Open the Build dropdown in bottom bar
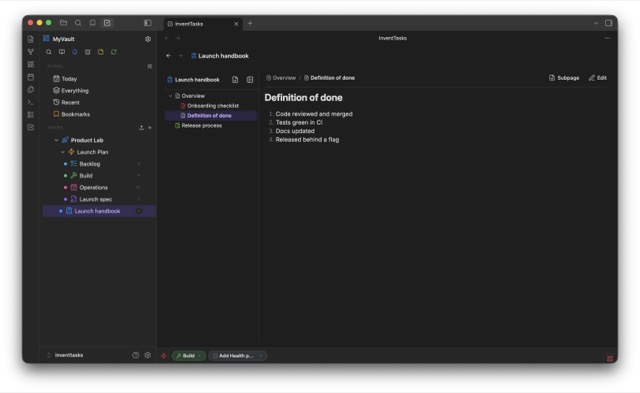 [x=189, y=355]
